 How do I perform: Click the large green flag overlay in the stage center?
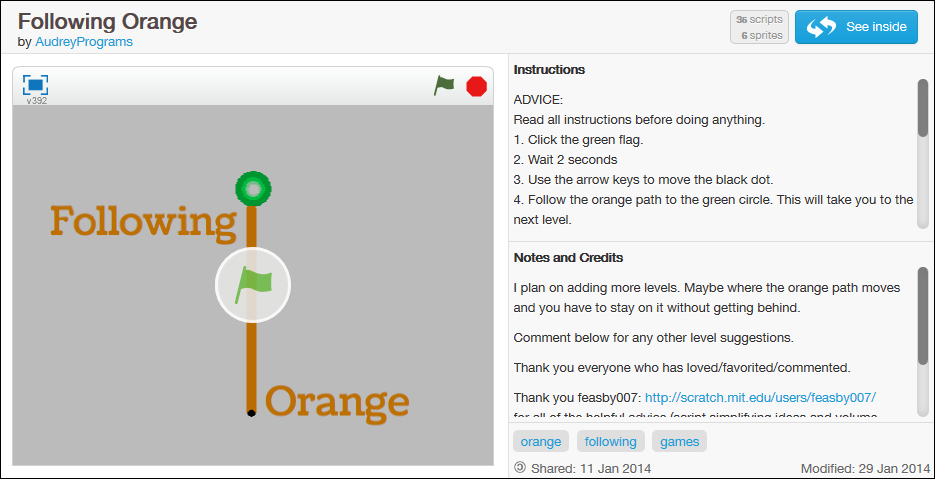click(253, 286)
